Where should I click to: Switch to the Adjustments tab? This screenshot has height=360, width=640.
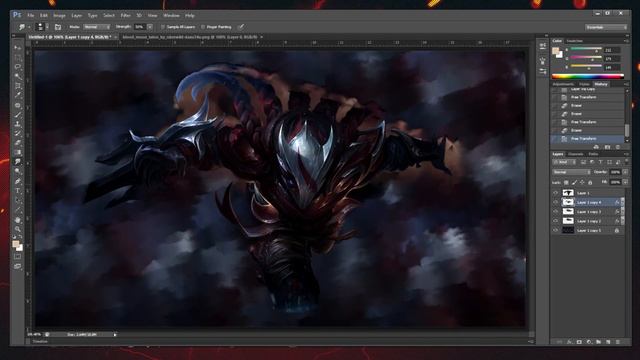pos(563,84)
